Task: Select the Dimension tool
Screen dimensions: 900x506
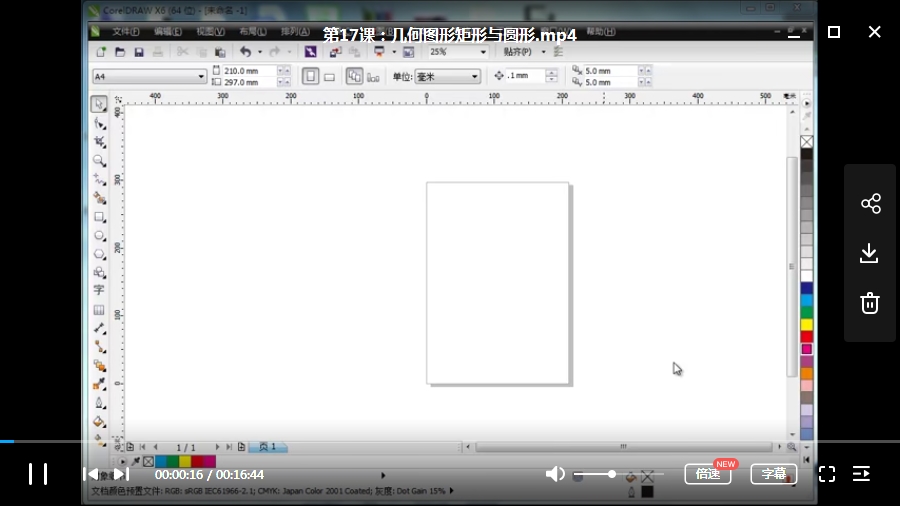Action: [x=99, y=328]
